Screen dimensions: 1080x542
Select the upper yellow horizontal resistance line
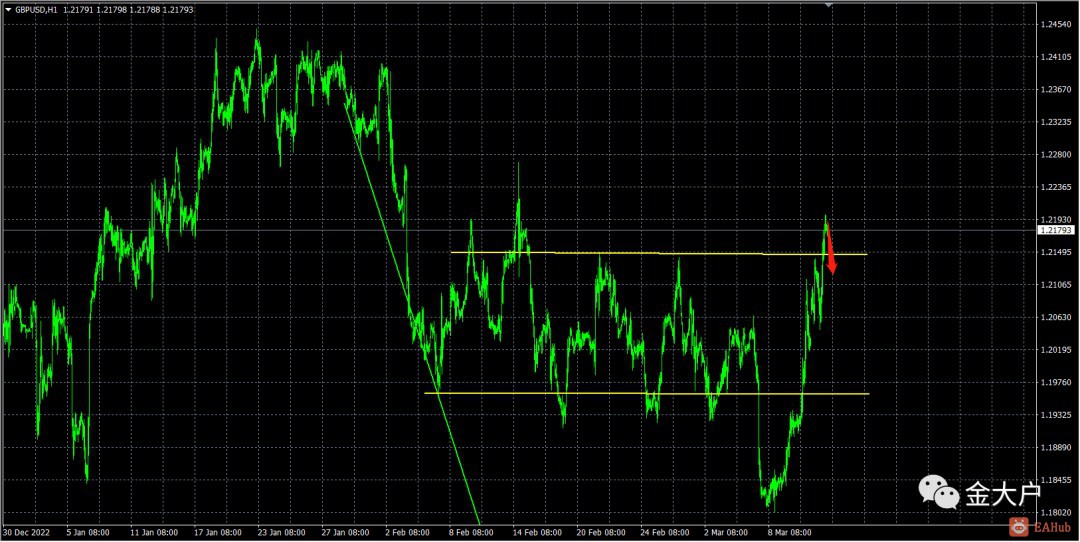pyautogui.click(x=658, y=253)
